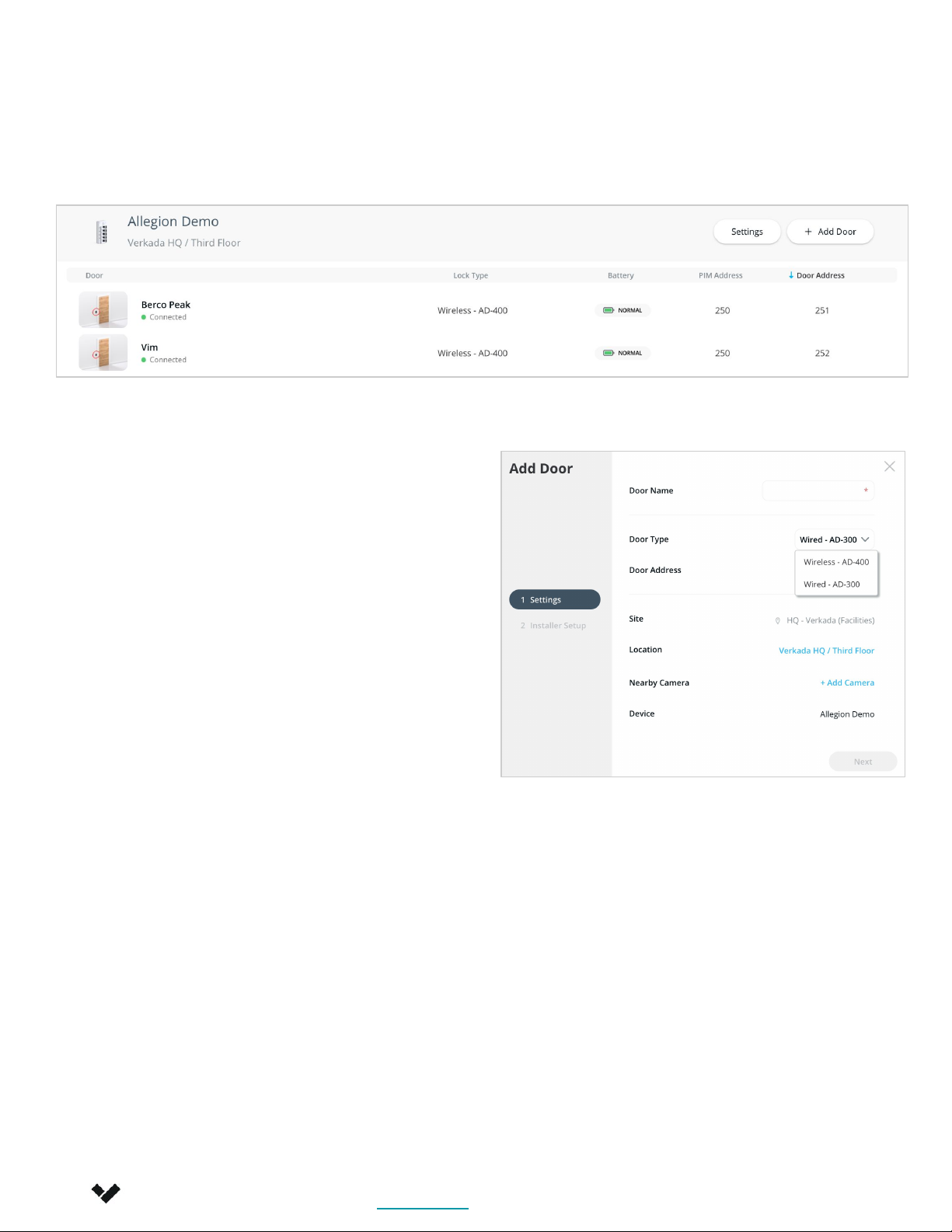Click the battery icon in Vim row
This screenshot has width=952, height=1232.
tap(609, 353)
